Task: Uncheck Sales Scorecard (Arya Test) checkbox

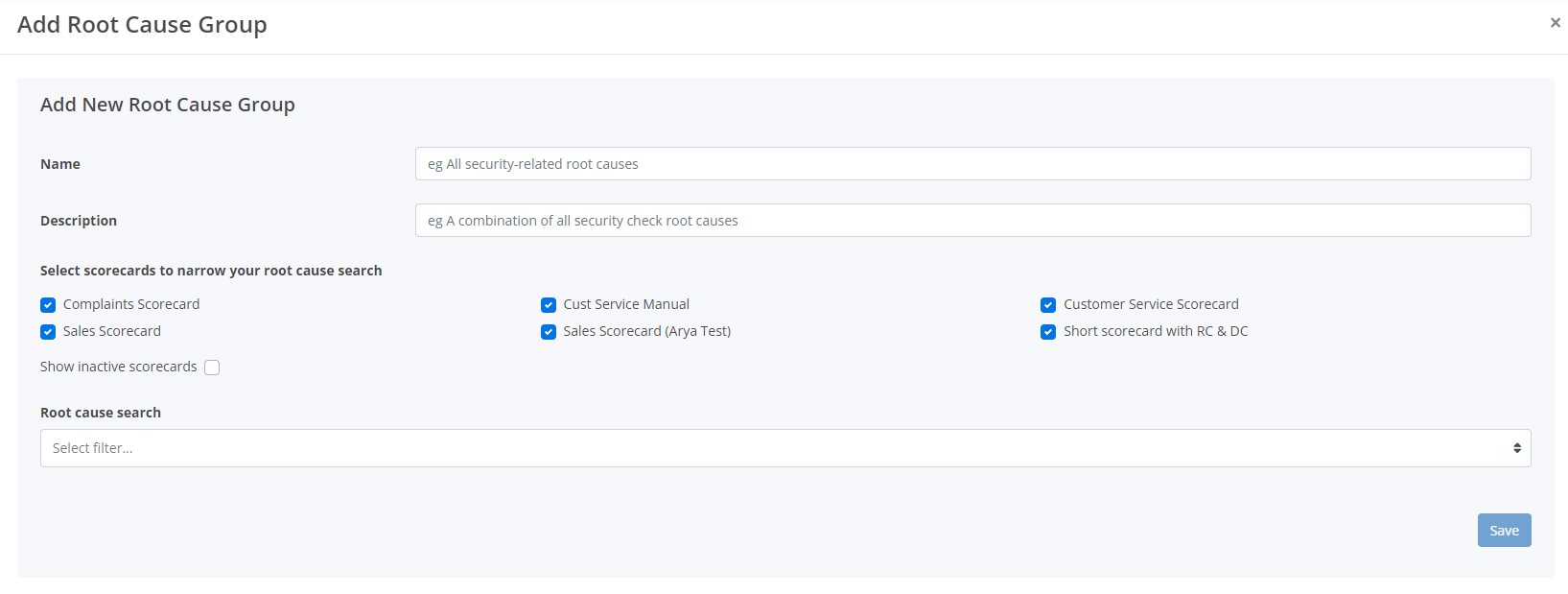Action: (549, 332)
